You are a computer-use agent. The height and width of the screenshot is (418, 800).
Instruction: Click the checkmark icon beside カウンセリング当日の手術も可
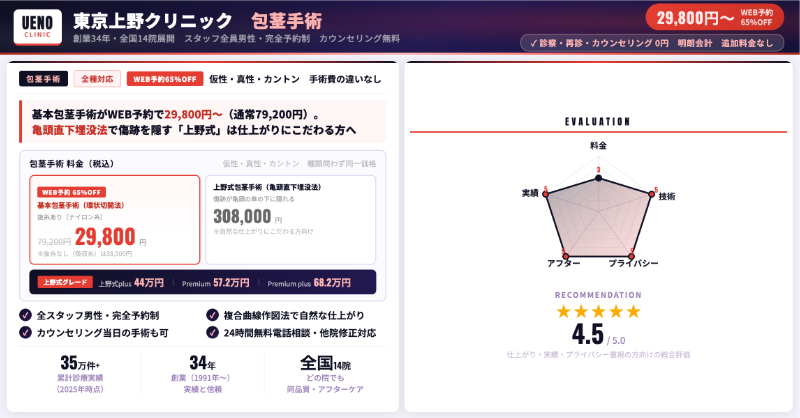[25, 332]
